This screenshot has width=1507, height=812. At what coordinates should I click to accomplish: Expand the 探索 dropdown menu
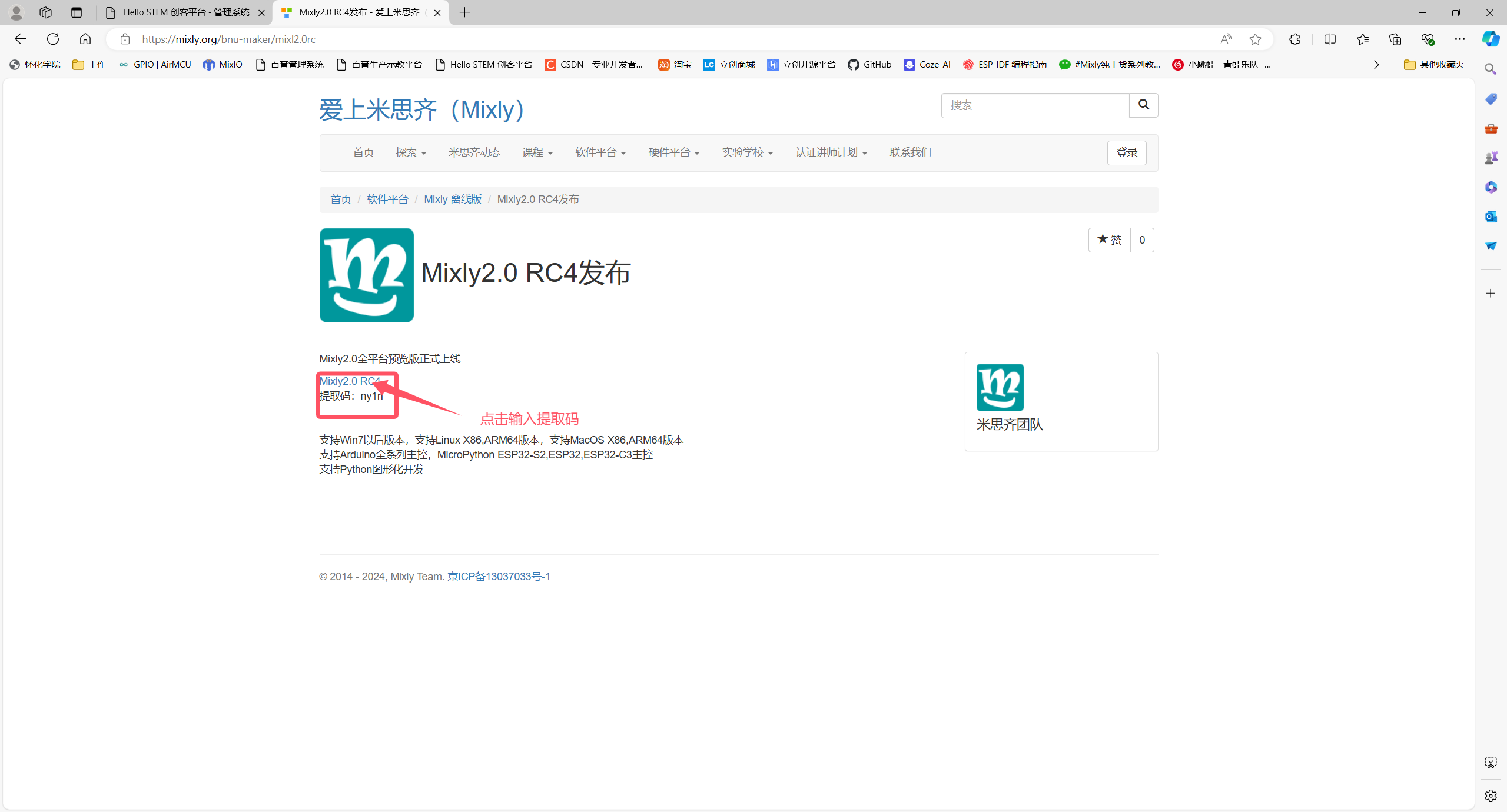410,152
